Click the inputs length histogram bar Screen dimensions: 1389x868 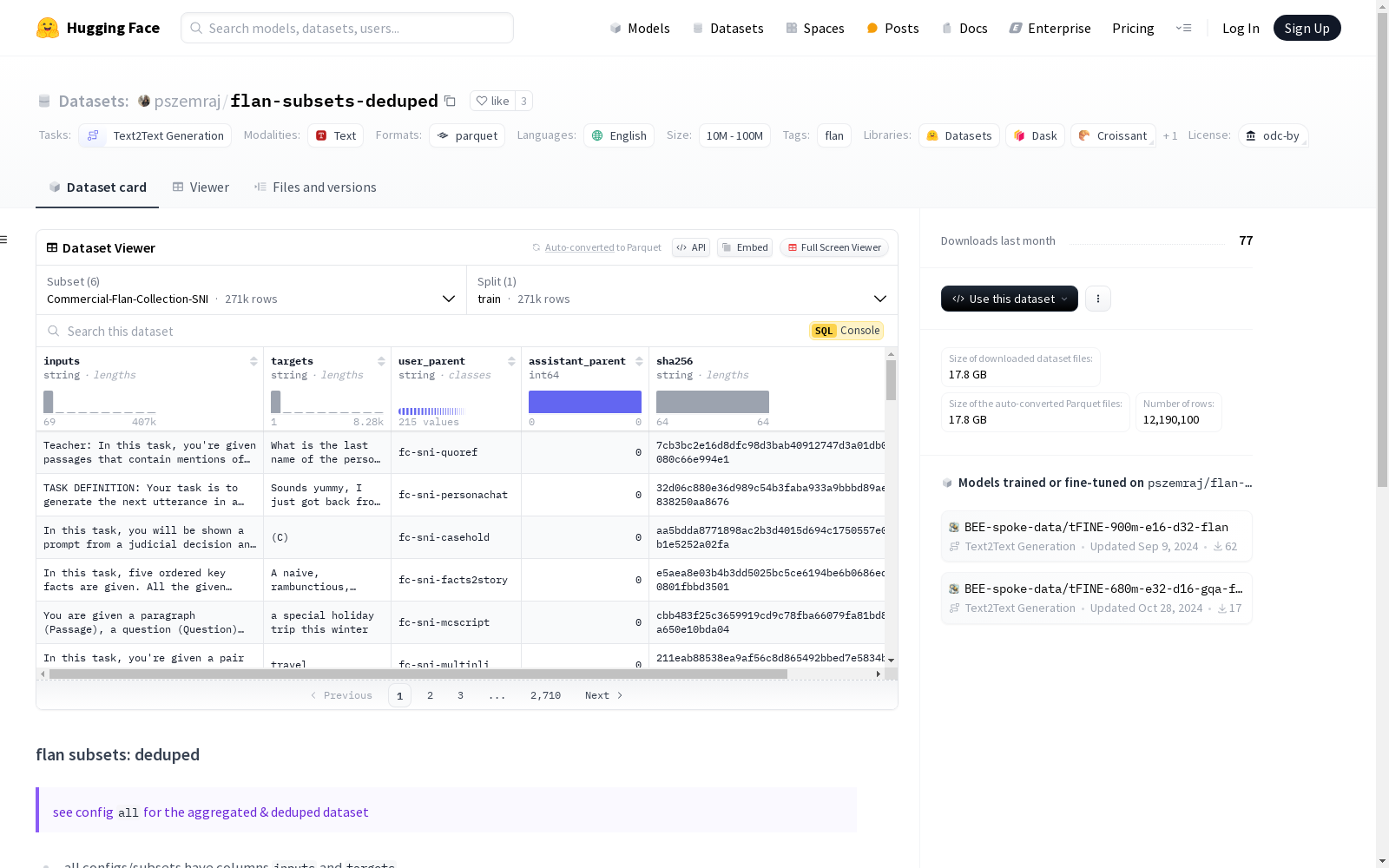click(x=49, y=402)
